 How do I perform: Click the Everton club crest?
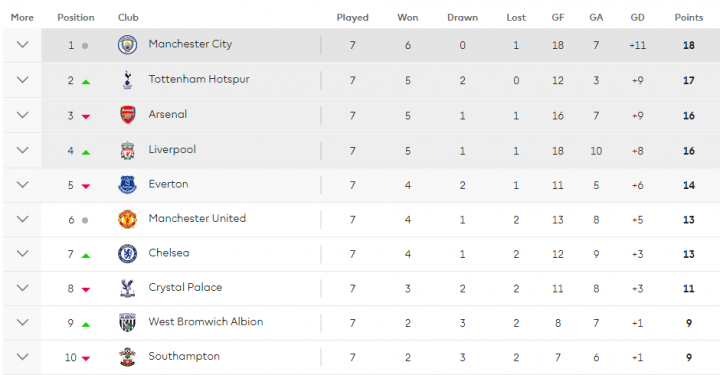tap(127, 185)
